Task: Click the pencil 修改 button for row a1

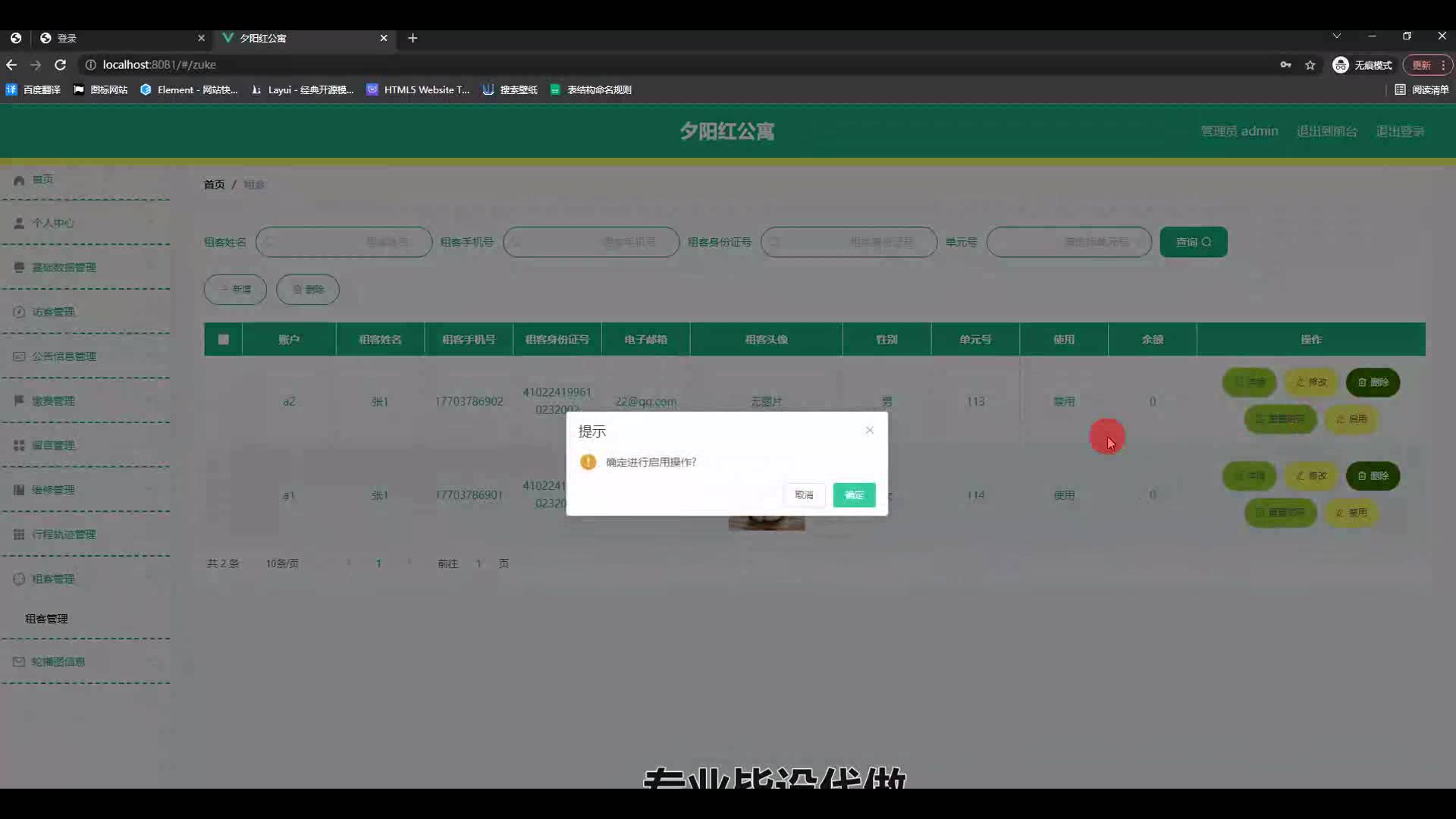Action: click(1311, 476)
